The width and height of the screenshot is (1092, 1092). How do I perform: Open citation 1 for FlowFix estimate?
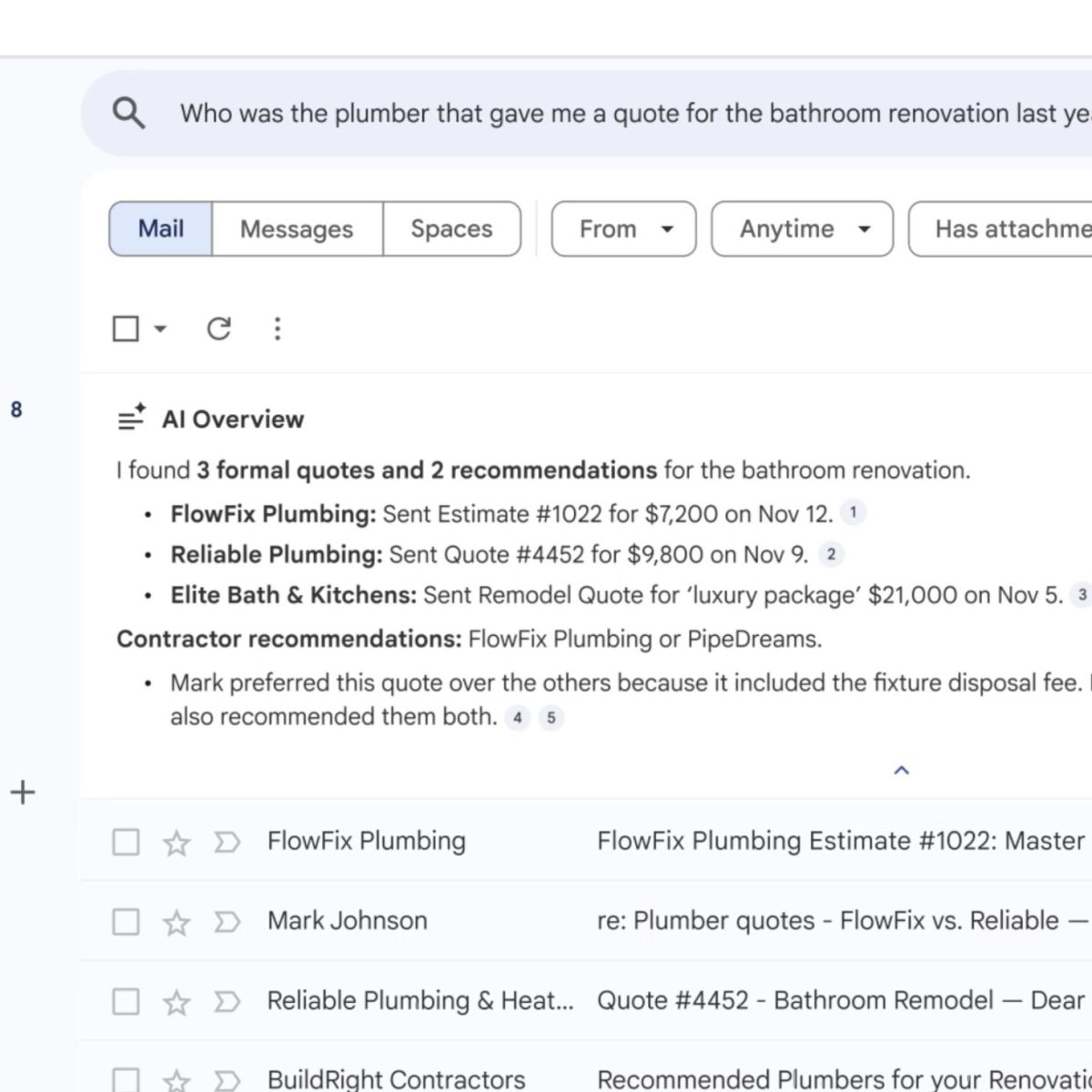point(853,513)
